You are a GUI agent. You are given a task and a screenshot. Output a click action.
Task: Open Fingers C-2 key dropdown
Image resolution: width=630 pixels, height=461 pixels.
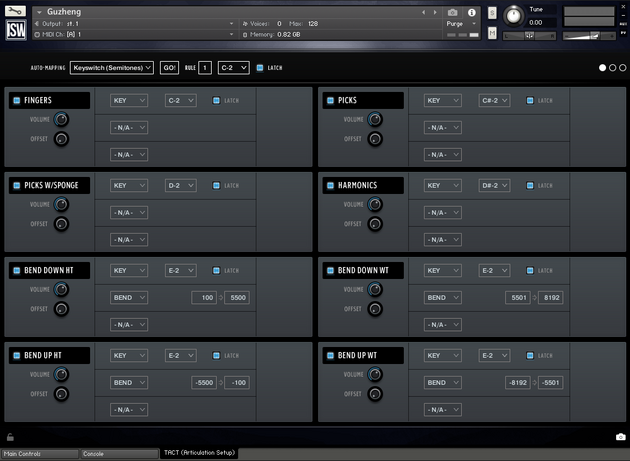coord(181,100)
